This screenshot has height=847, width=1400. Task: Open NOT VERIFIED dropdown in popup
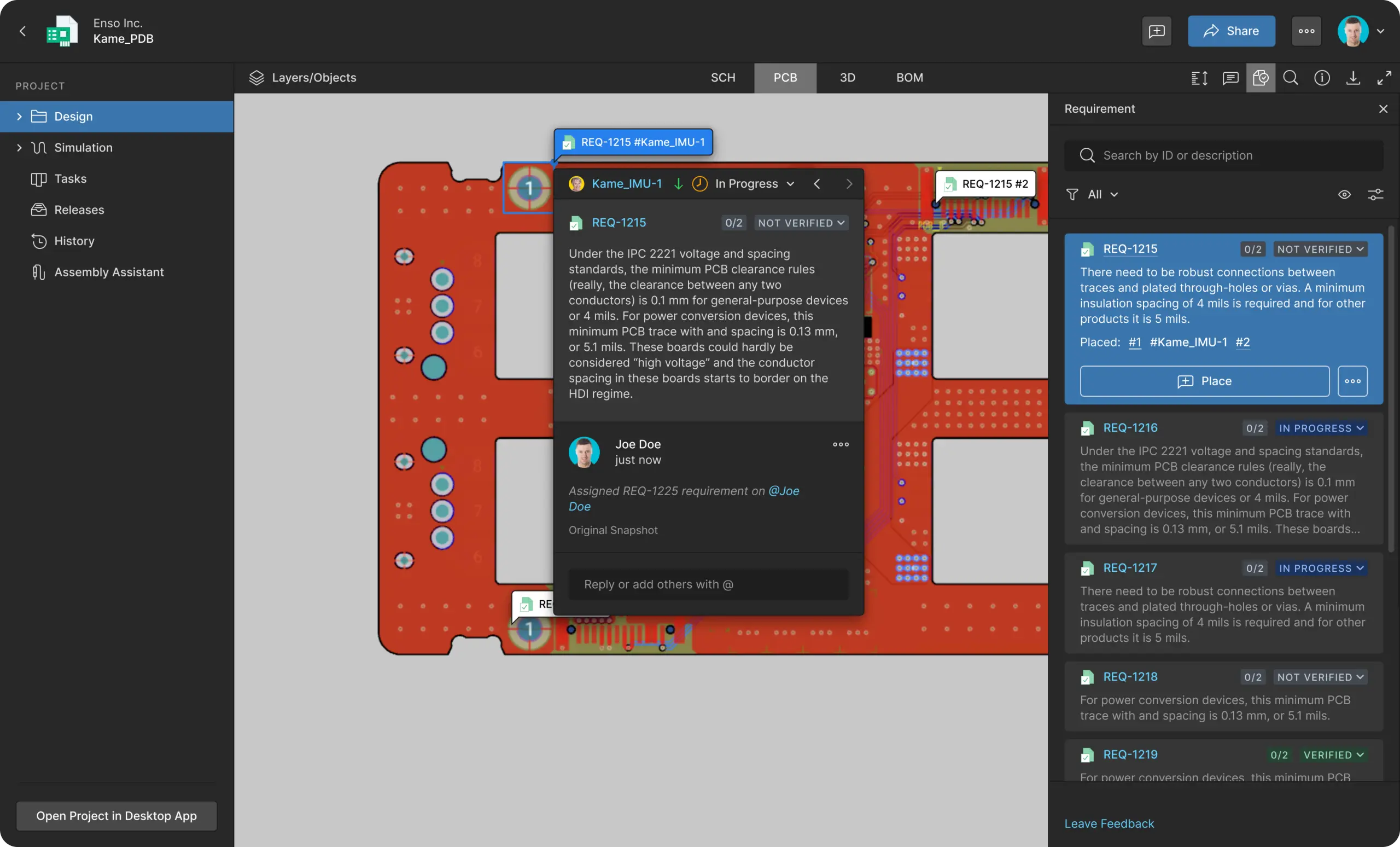pos(801,223)
